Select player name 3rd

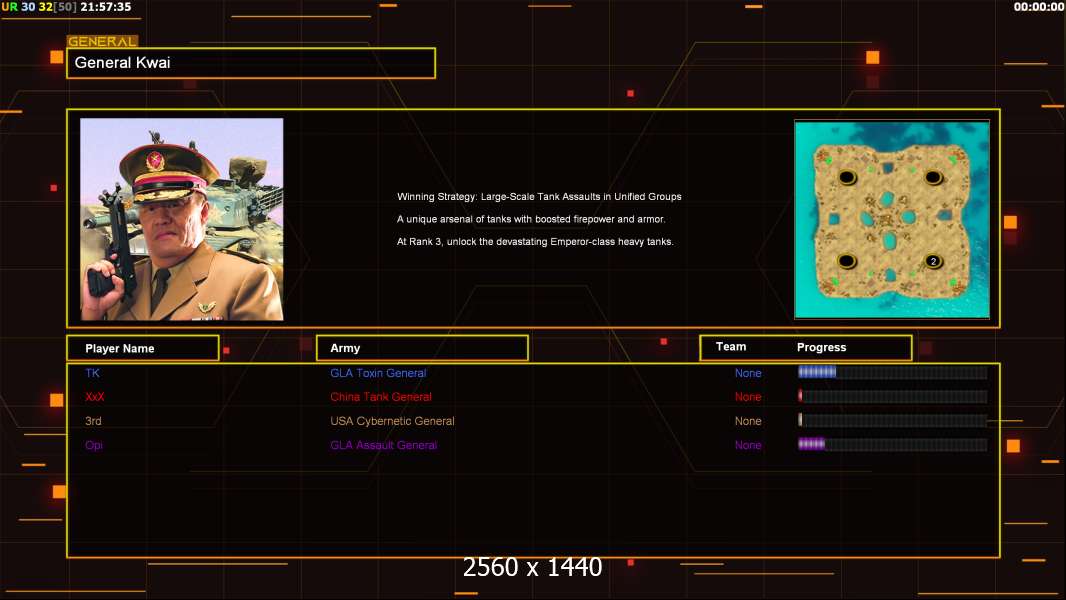93,421
